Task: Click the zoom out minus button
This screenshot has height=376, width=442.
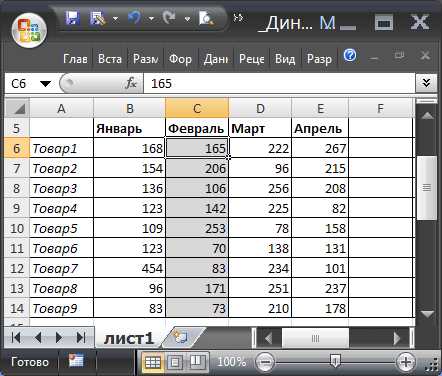Action: (x=265, y=362)
